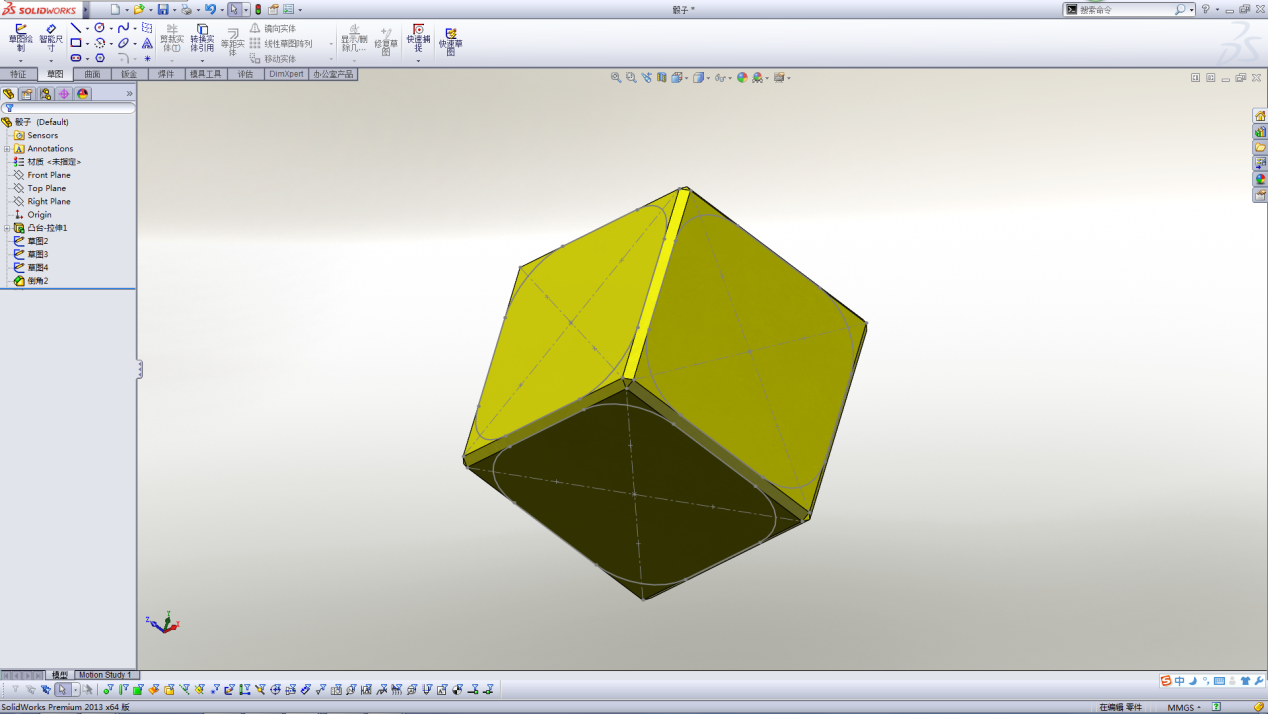Select the Circle sketch tool
Viewport: 1268px width, 714px height.
(99, 28)
